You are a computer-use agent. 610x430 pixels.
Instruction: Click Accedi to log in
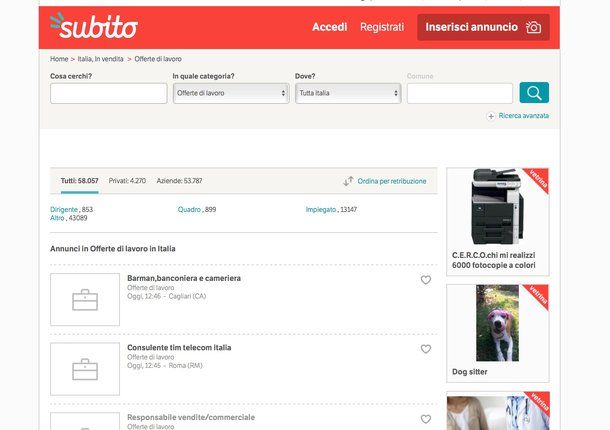pyautogui.click(x=330, y=27)
